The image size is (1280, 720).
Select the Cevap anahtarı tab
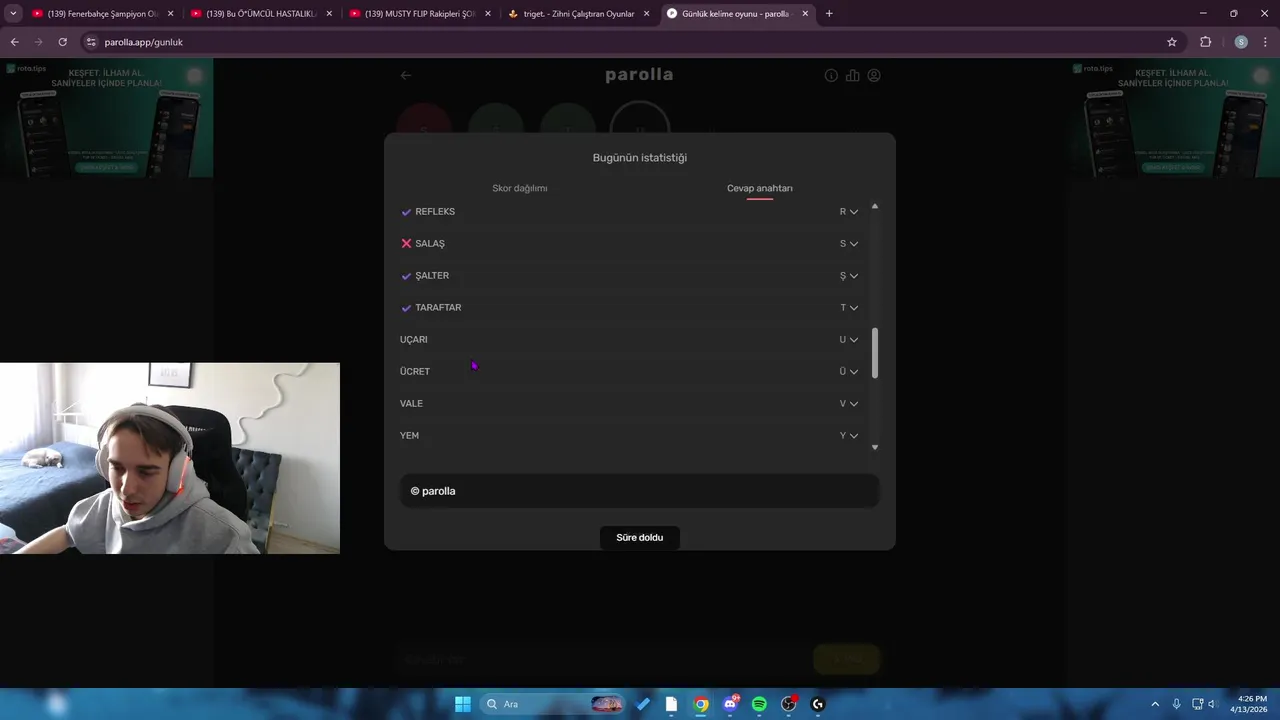tap(760, 188)
